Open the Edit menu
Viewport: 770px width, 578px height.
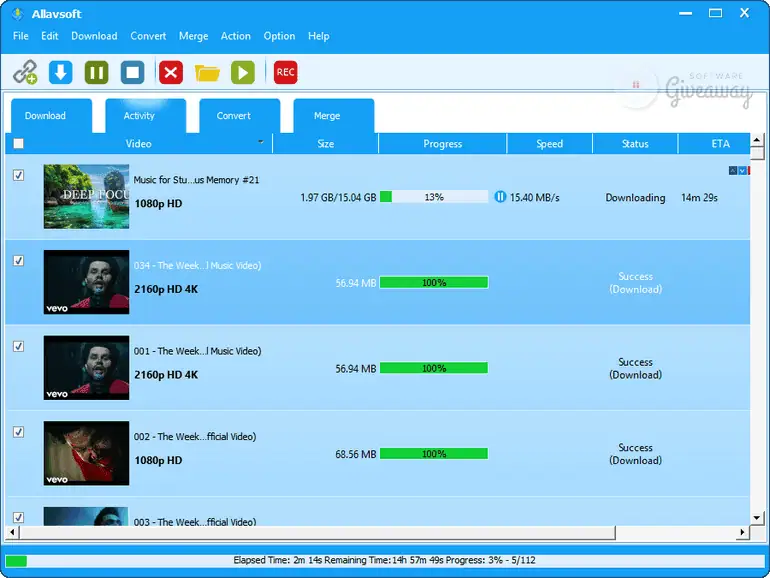[x=50, y=36]
